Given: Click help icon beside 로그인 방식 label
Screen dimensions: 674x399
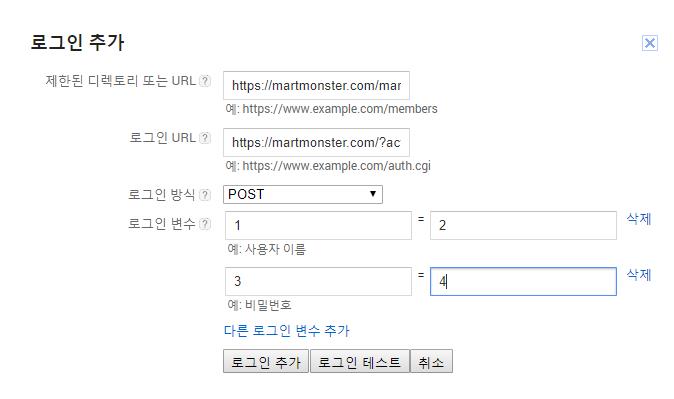Looking at the screenshot, I should click(x=205, y=195).
